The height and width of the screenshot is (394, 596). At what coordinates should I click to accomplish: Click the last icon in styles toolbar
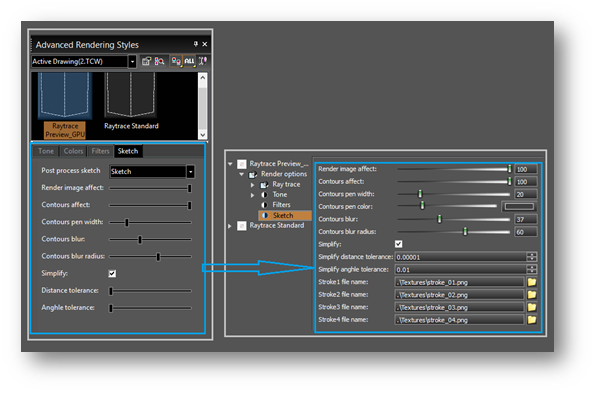point(203,61)
